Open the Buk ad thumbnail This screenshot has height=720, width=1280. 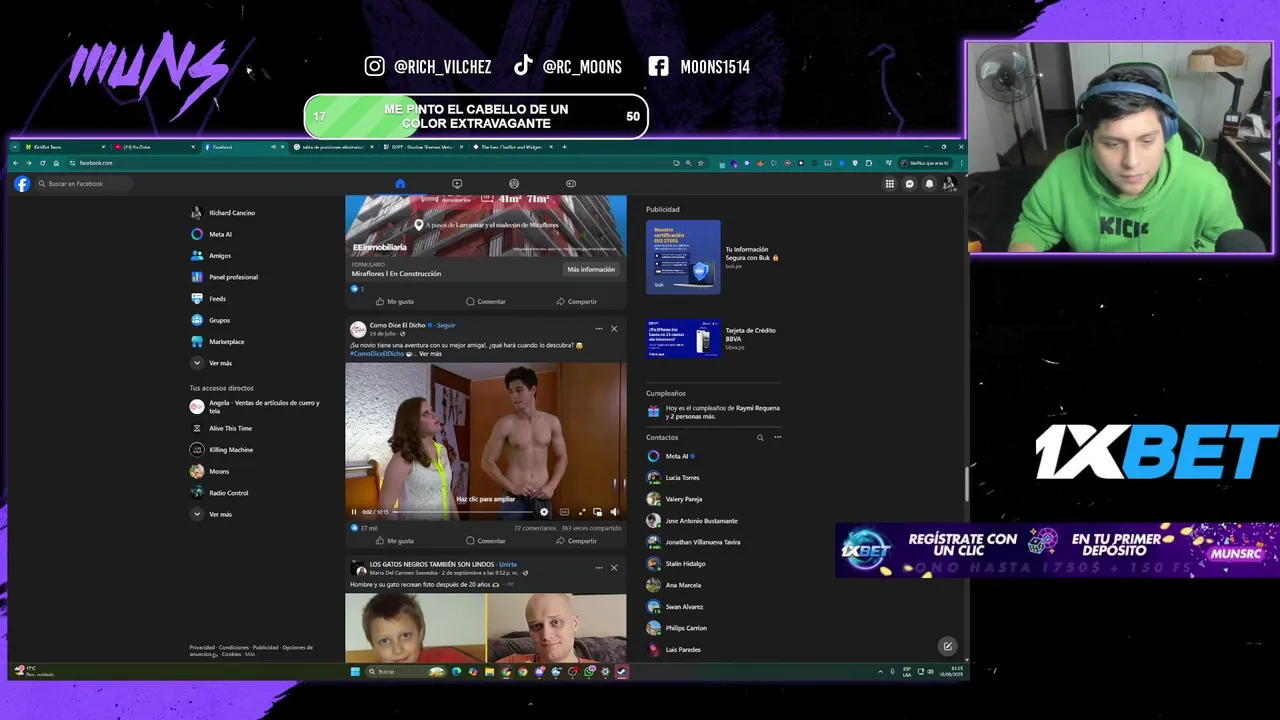683,257
